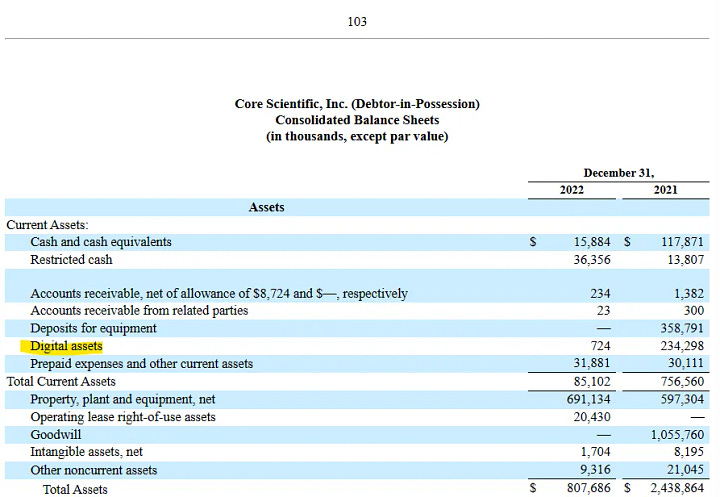Select the value 36,356

(592, 260)
